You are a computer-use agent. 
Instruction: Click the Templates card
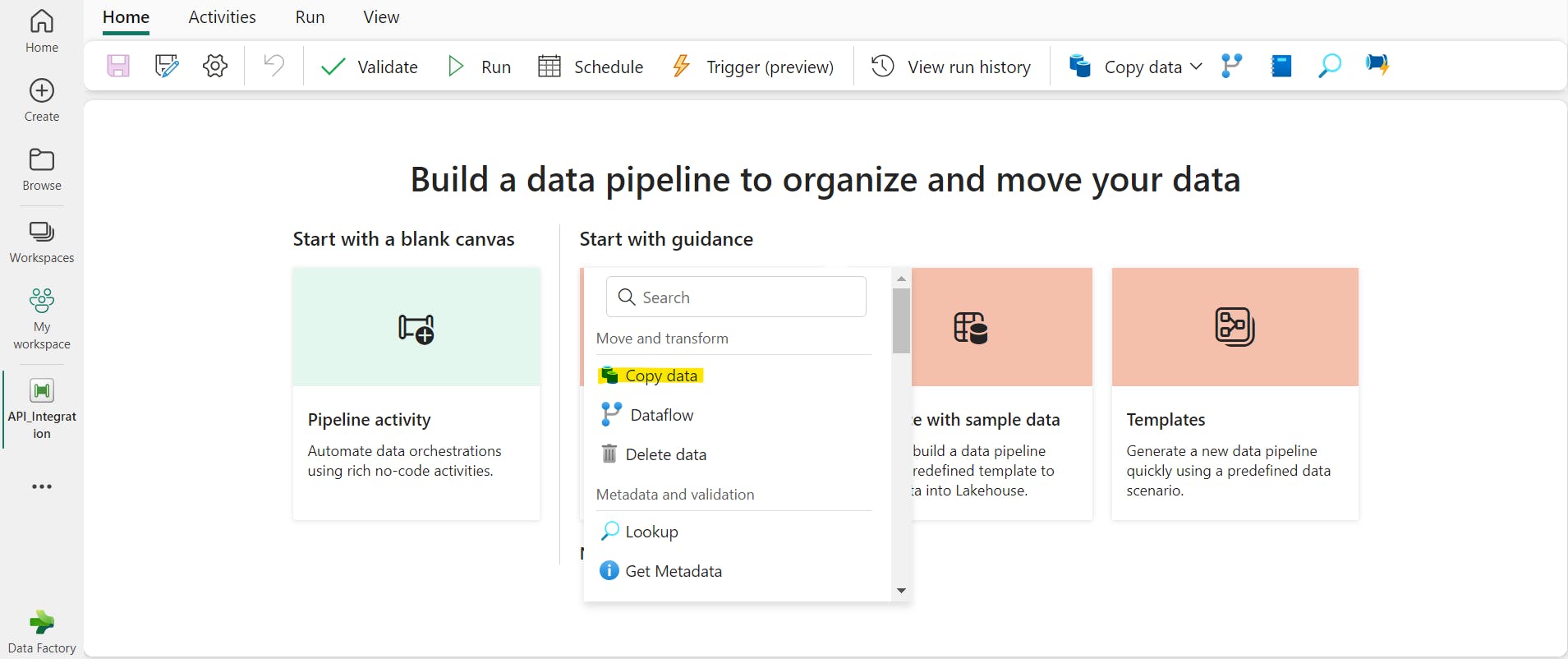[x=1235, y=394]
